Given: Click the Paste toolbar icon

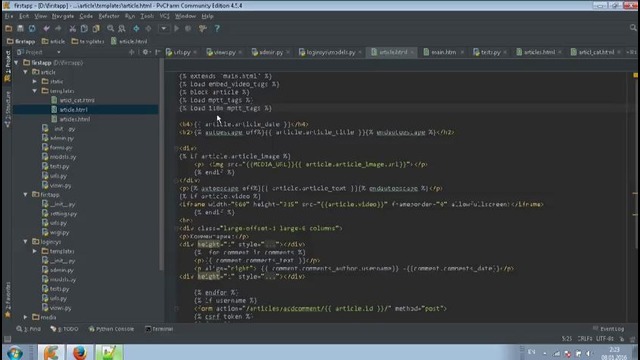Looking at the screenshot, I should tap(96, 29).
